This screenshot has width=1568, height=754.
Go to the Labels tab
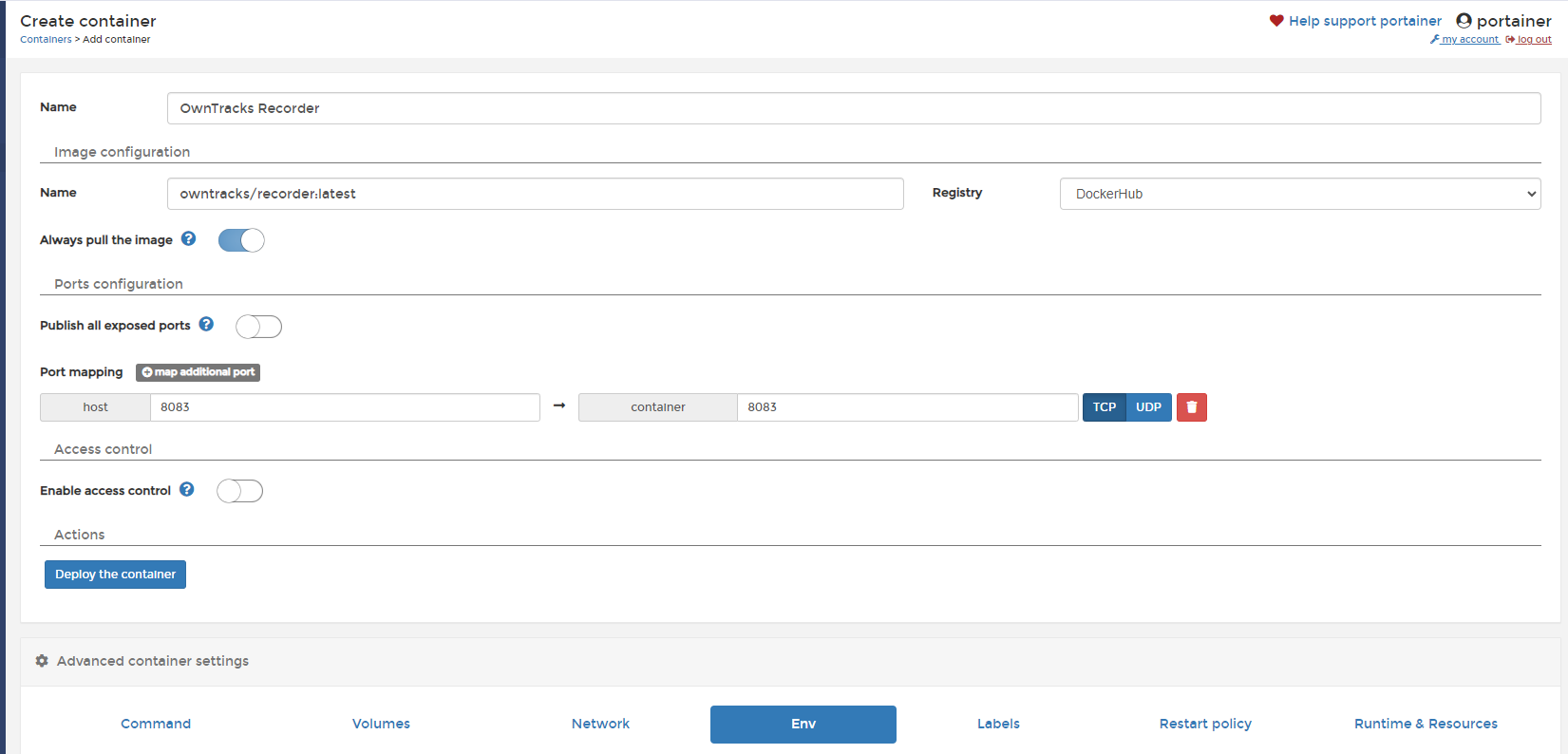[998, 724]
